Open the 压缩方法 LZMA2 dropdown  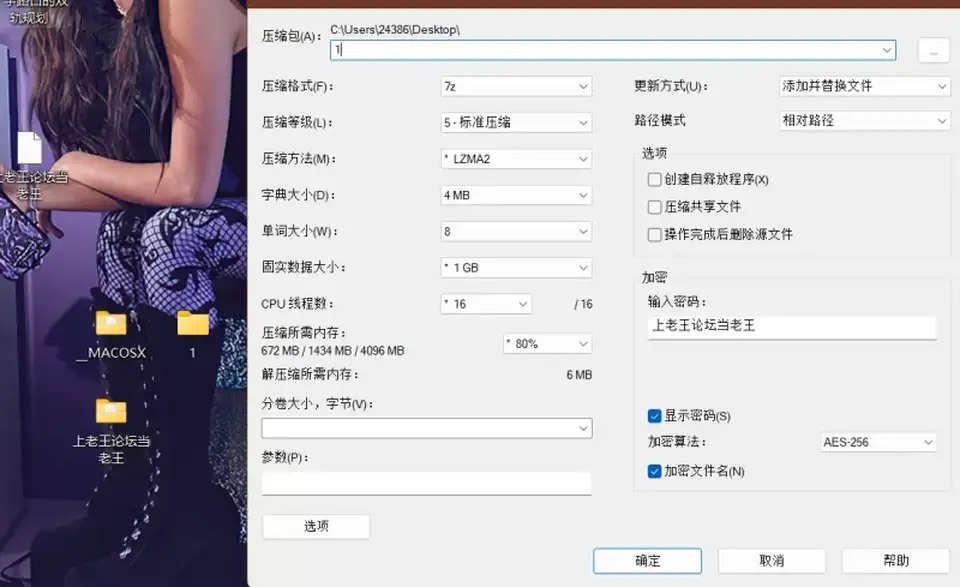pos(516,159)
